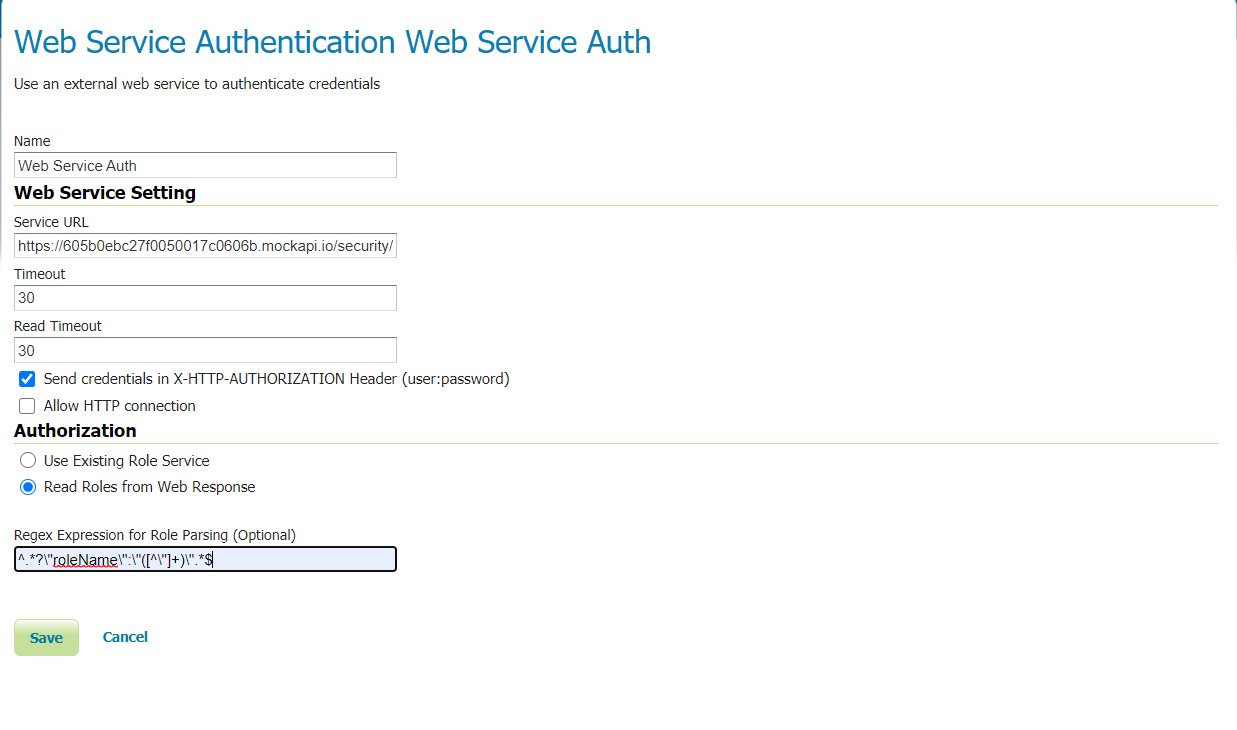Click the Name label above the first field
The width and height of the screenshot is (1237, 730).
coord(32,141)
